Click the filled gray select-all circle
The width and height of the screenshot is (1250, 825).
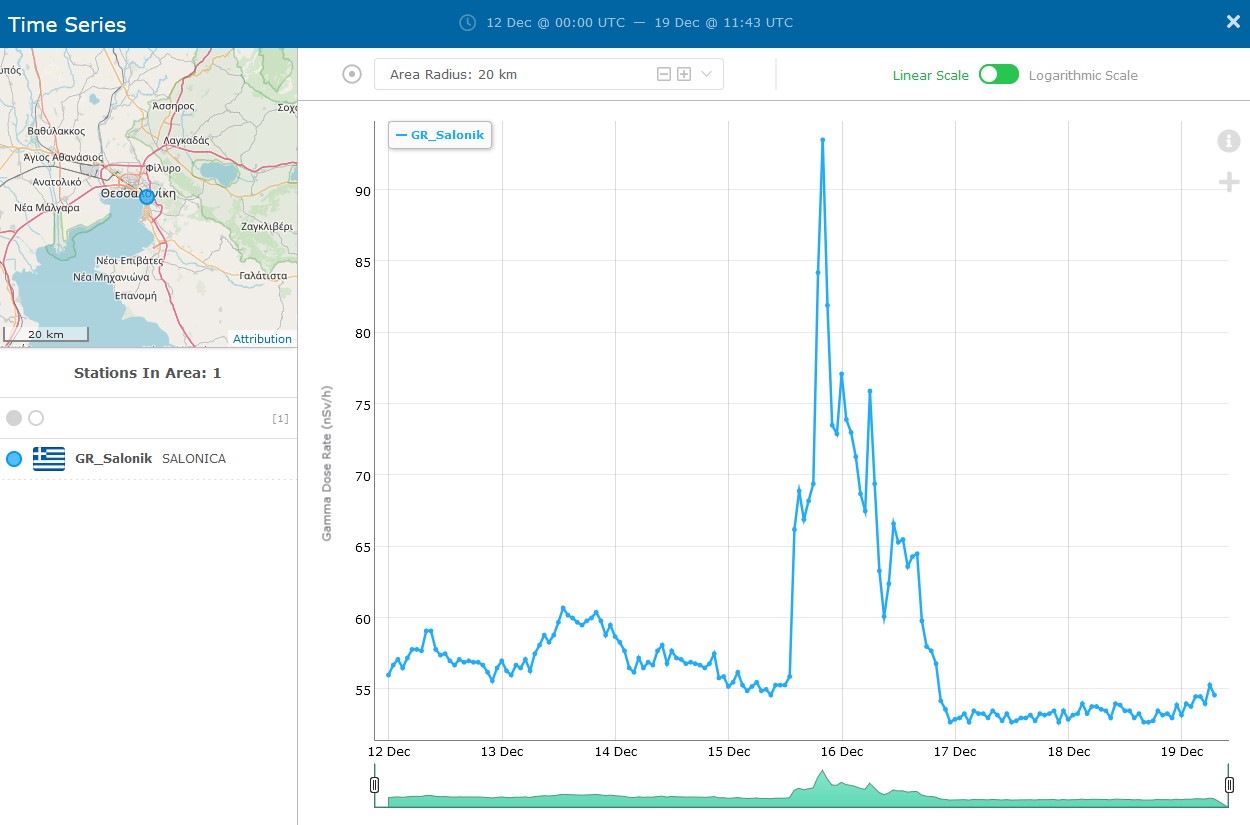pyautogui.click(x=14, y=418)
